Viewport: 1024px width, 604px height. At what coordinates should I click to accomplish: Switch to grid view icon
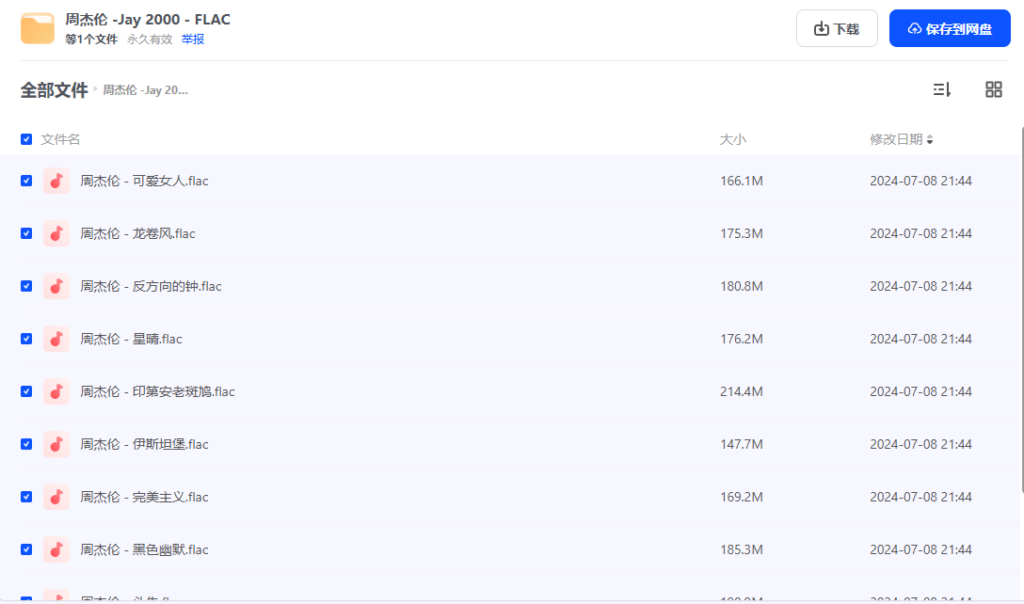click(x=993, y=89)
